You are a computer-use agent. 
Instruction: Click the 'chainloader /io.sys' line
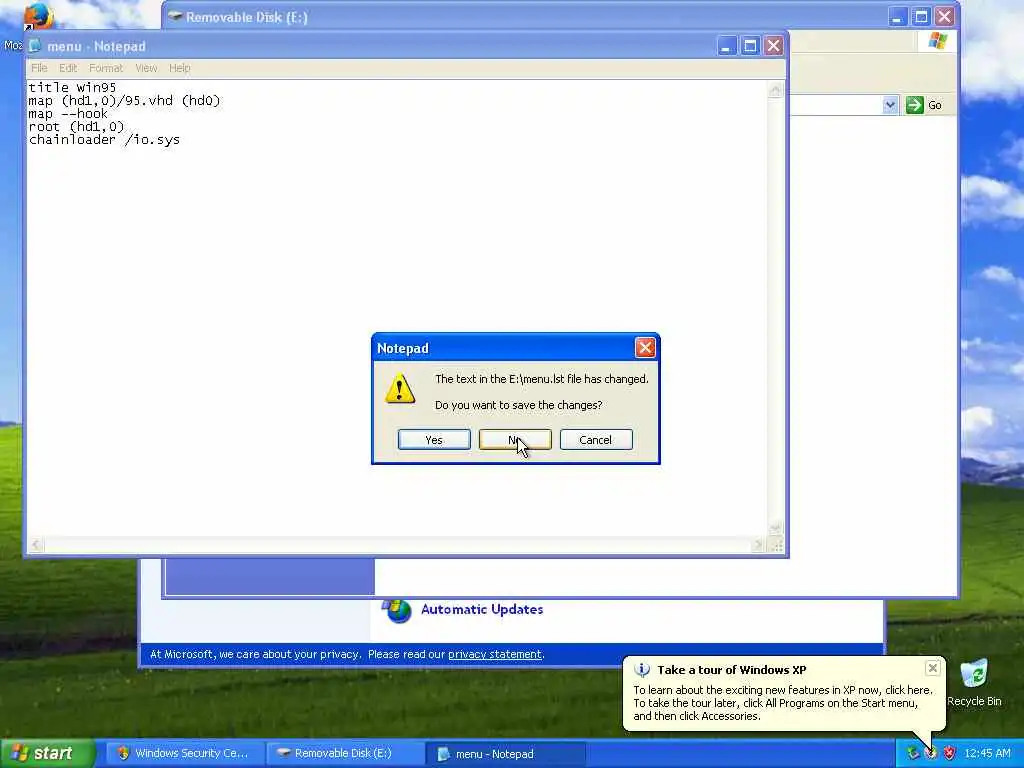[104, 140]
